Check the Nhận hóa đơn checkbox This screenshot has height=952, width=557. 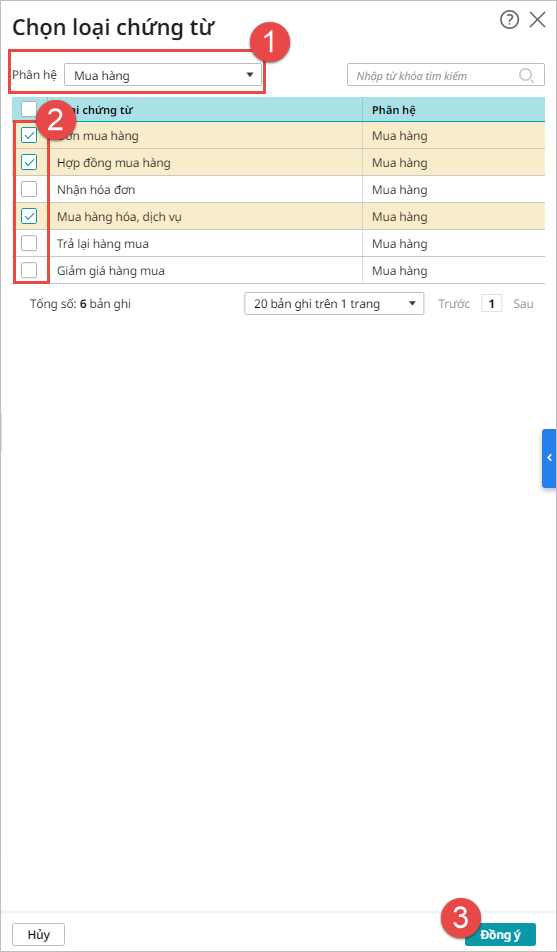(x=29, y=189)
